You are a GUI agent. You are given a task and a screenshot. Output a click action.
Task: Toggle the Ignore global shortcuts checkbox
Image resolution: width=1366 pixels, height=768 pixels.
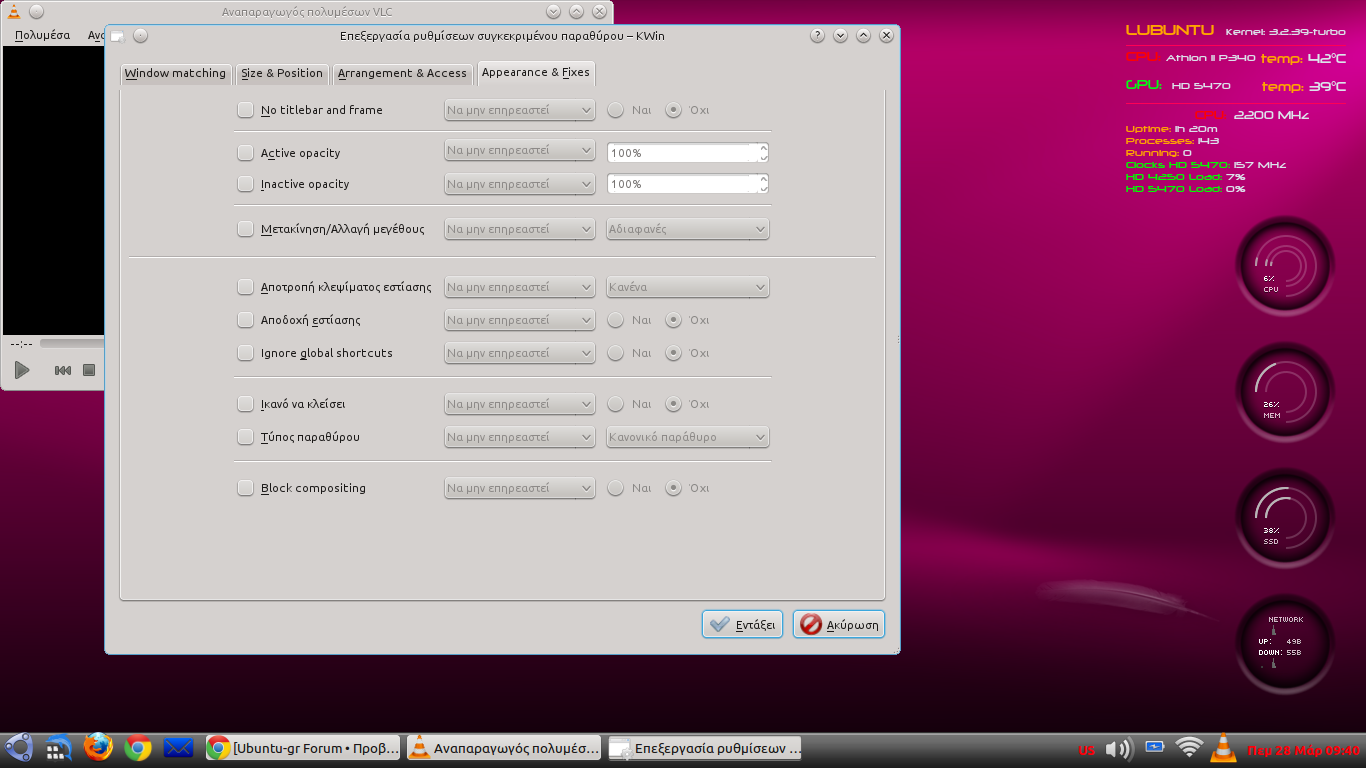(x=245, y=353)
